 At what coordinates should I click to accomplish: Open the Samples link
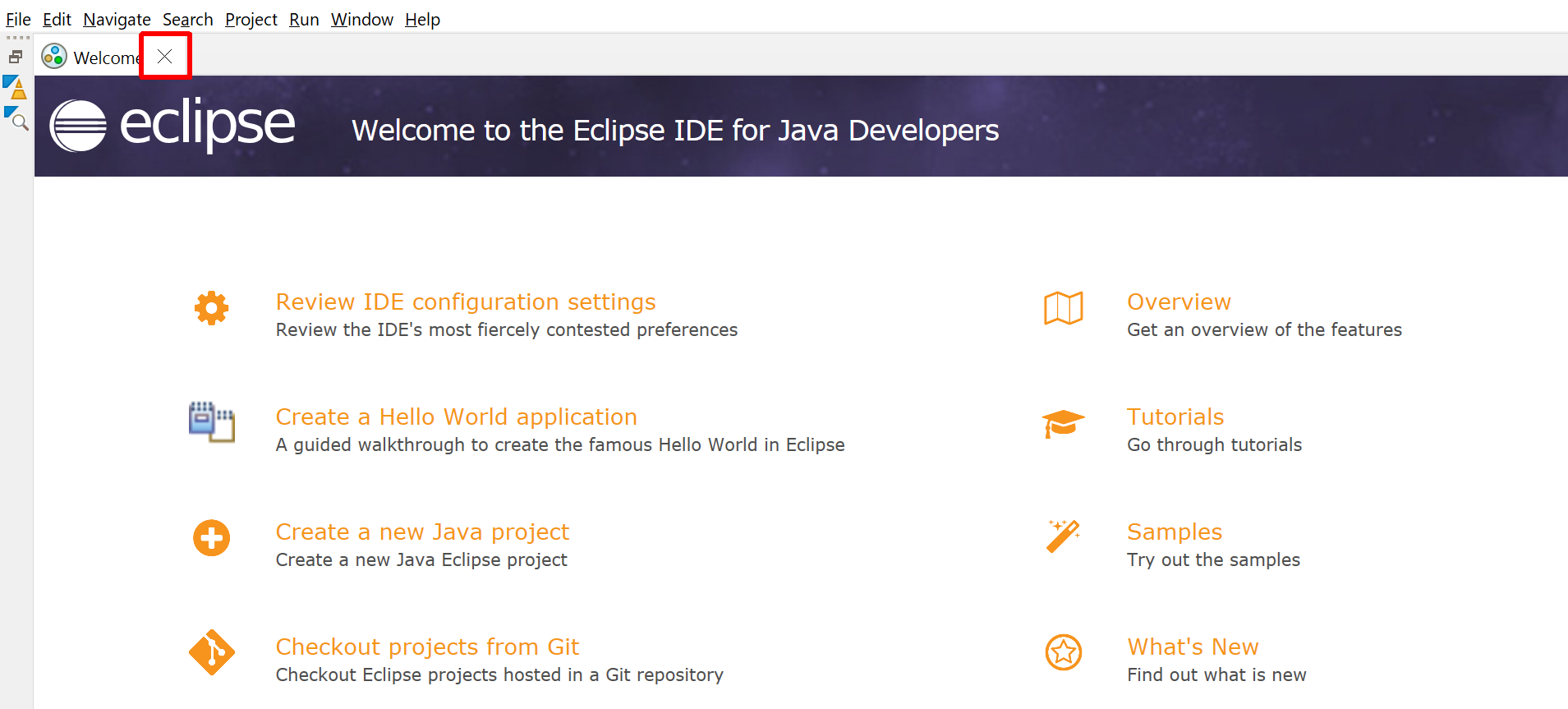pyautogui.click(x=1175, y=532)
